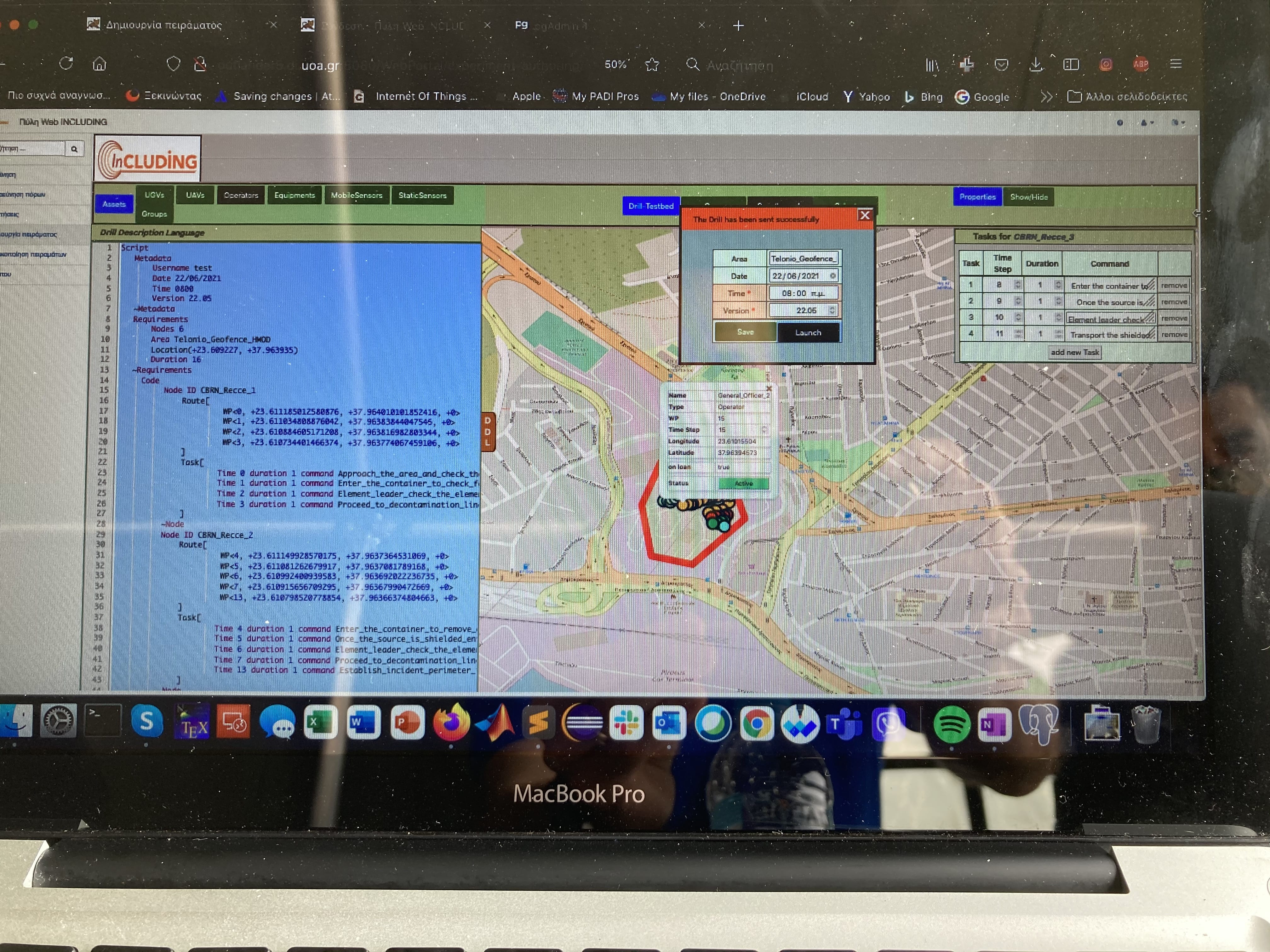The height and width of the screenshot is (952, 1270).
Task: Select the Groups tab
Action: pyautogui.click(x=154, y=214)
